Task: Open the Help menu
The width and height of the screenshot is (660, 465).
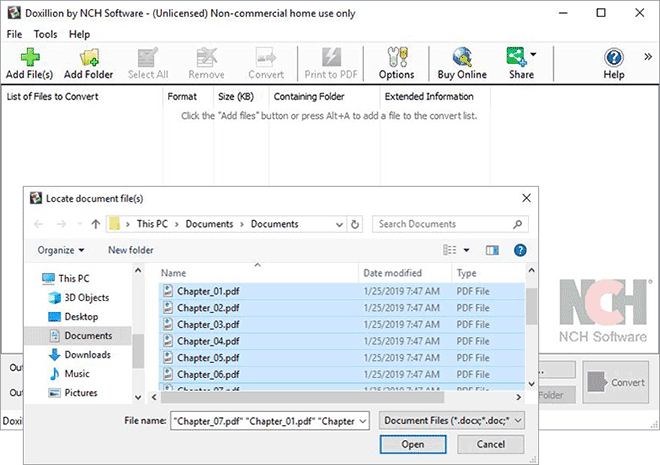Action: (x=80, y=34)
